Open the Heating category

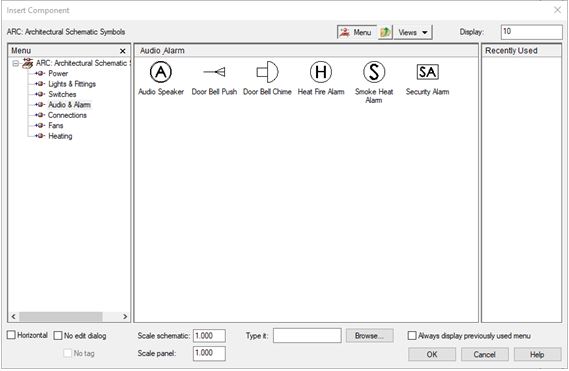tap(60, 136)
